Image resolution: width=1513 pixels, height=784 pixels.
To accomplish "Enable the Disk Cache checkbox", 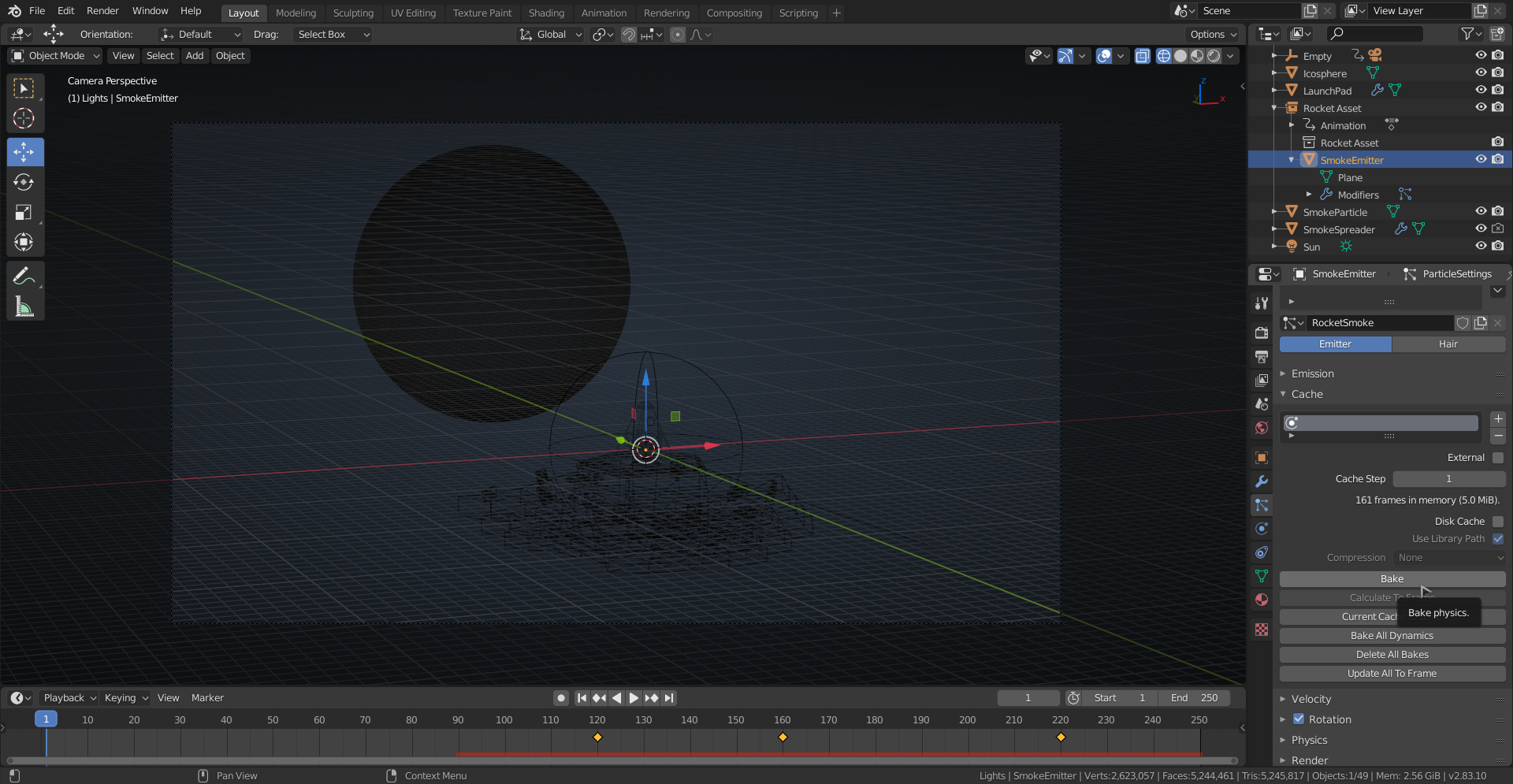I will [x=1497, y=521].
